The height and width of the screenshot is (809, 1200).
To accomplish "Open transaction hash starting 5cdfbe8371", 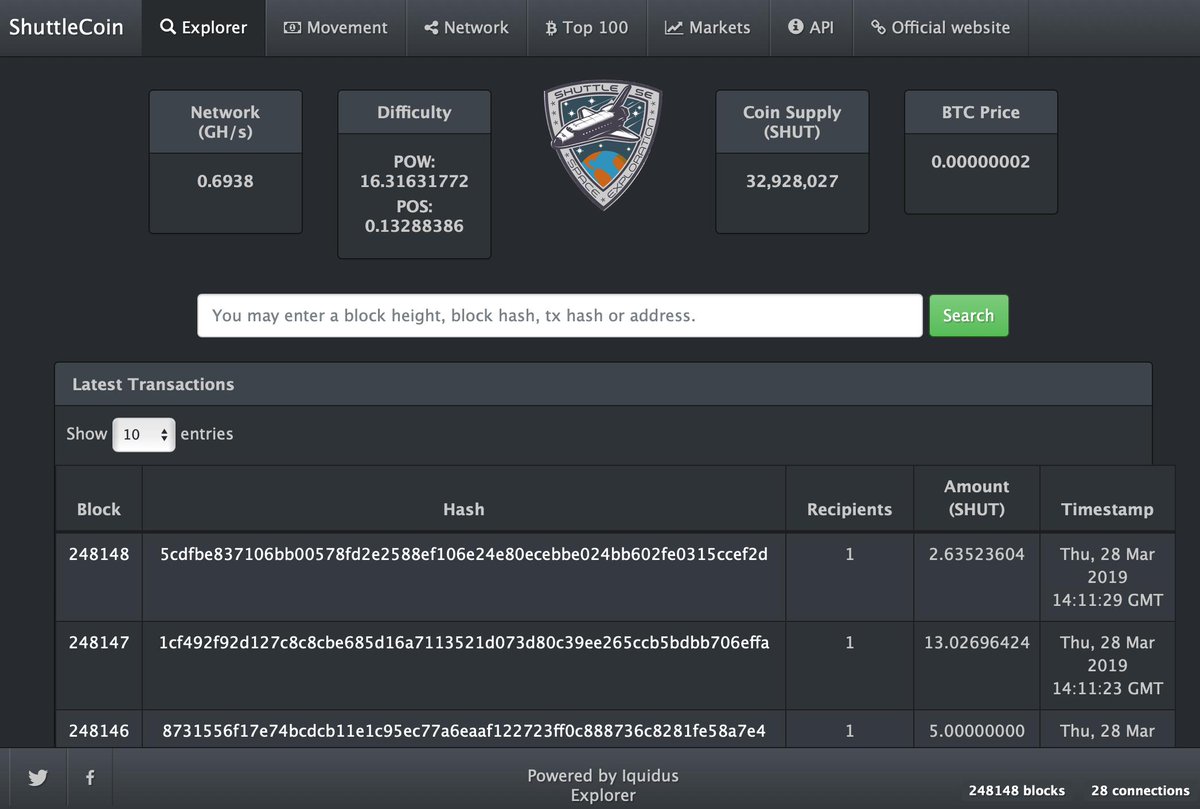I will coord(464,554).
